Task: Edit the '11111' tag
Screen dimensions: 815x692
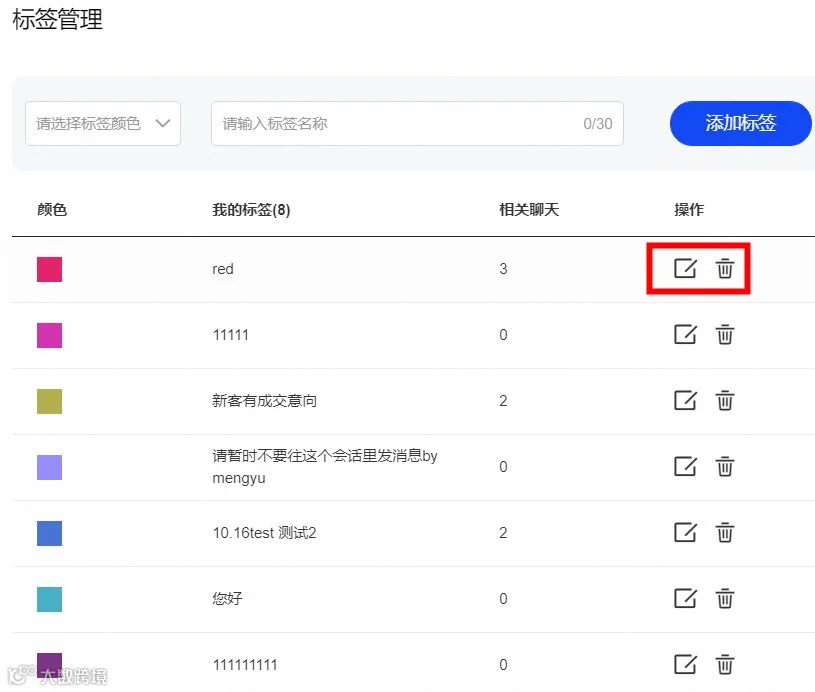Action: 685,334
